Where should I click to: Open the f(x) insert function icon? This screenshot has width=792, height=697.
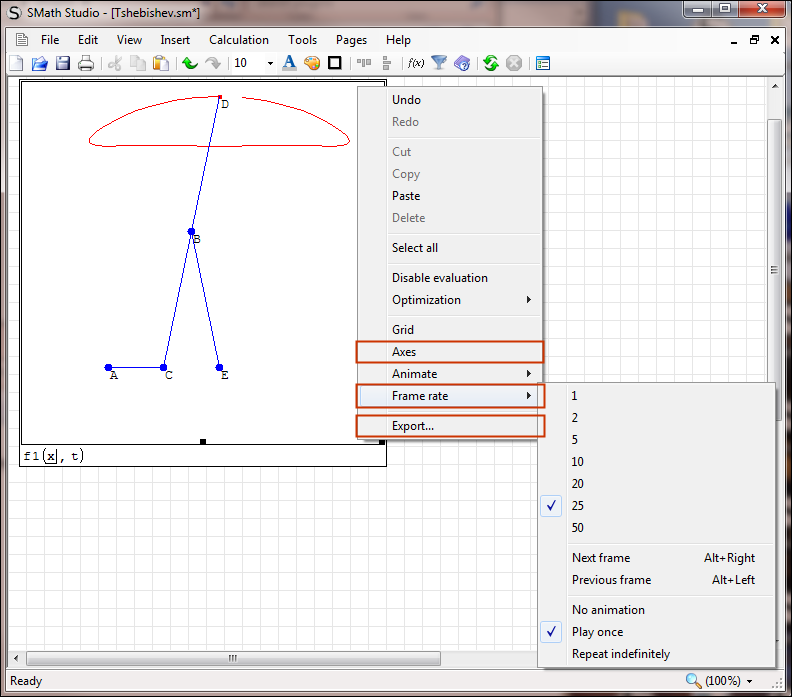pyautogui.click(x=416, y=63)
